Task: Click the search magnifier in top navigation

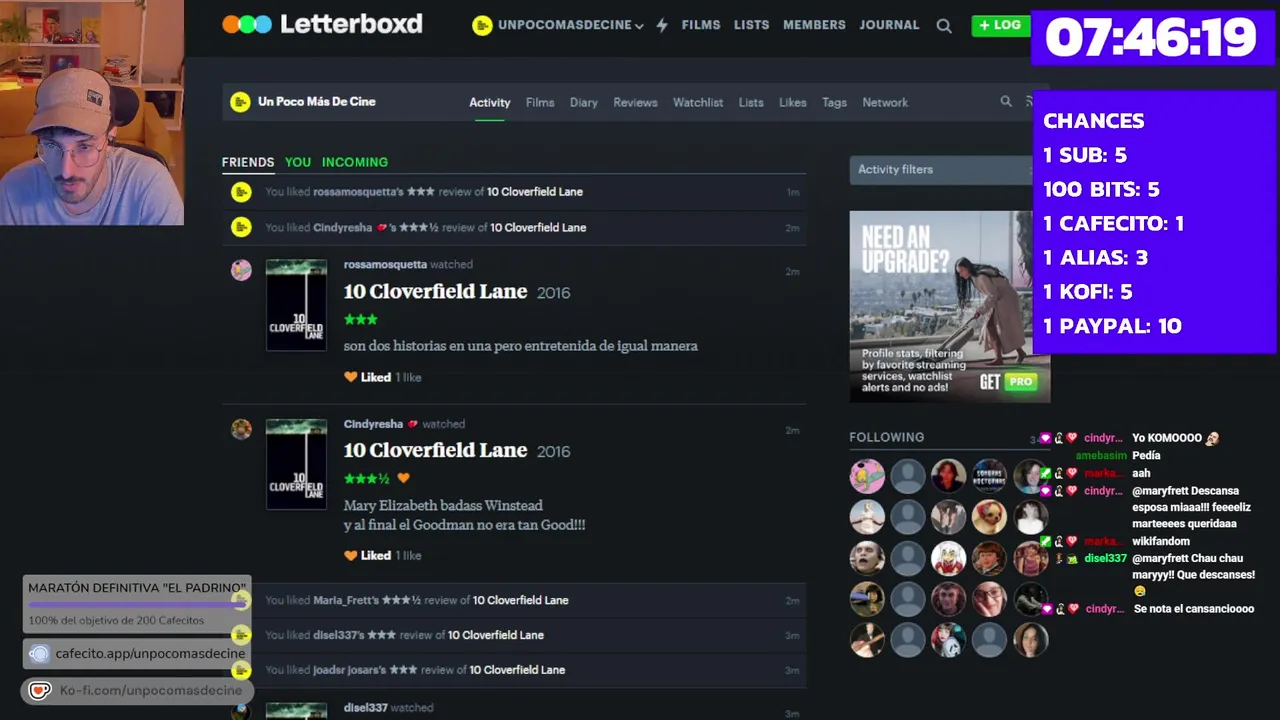Action: point(943,26)
